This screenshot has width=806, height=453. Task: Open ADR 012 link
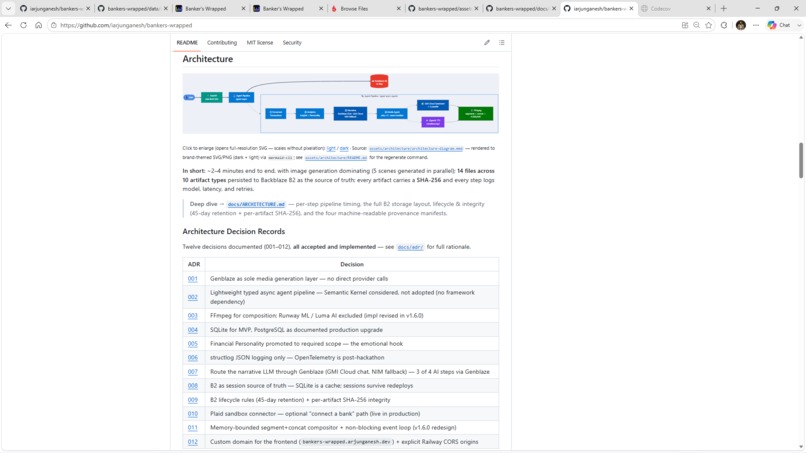pyautogui.click(x=193, y=442)
